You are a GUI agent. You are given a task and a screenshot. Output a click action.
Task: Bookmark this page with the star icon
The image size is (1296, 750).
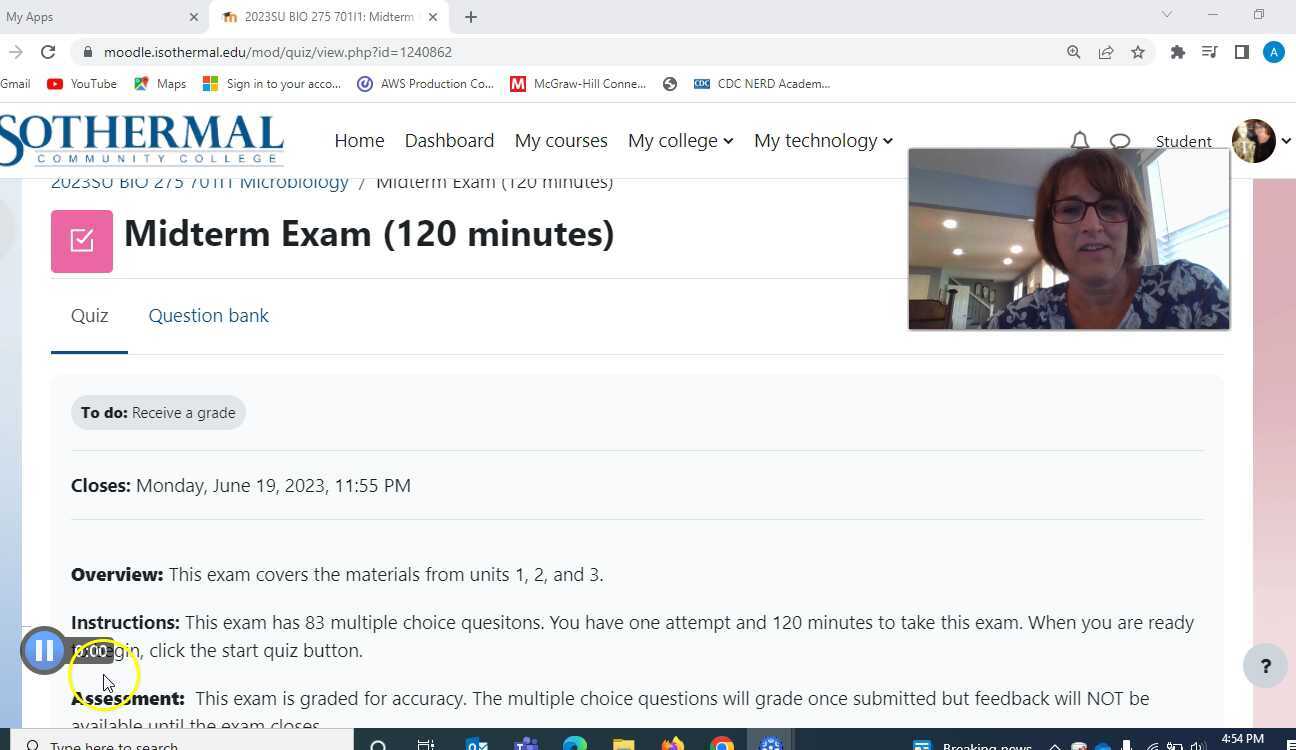(x=1139, y=52)
